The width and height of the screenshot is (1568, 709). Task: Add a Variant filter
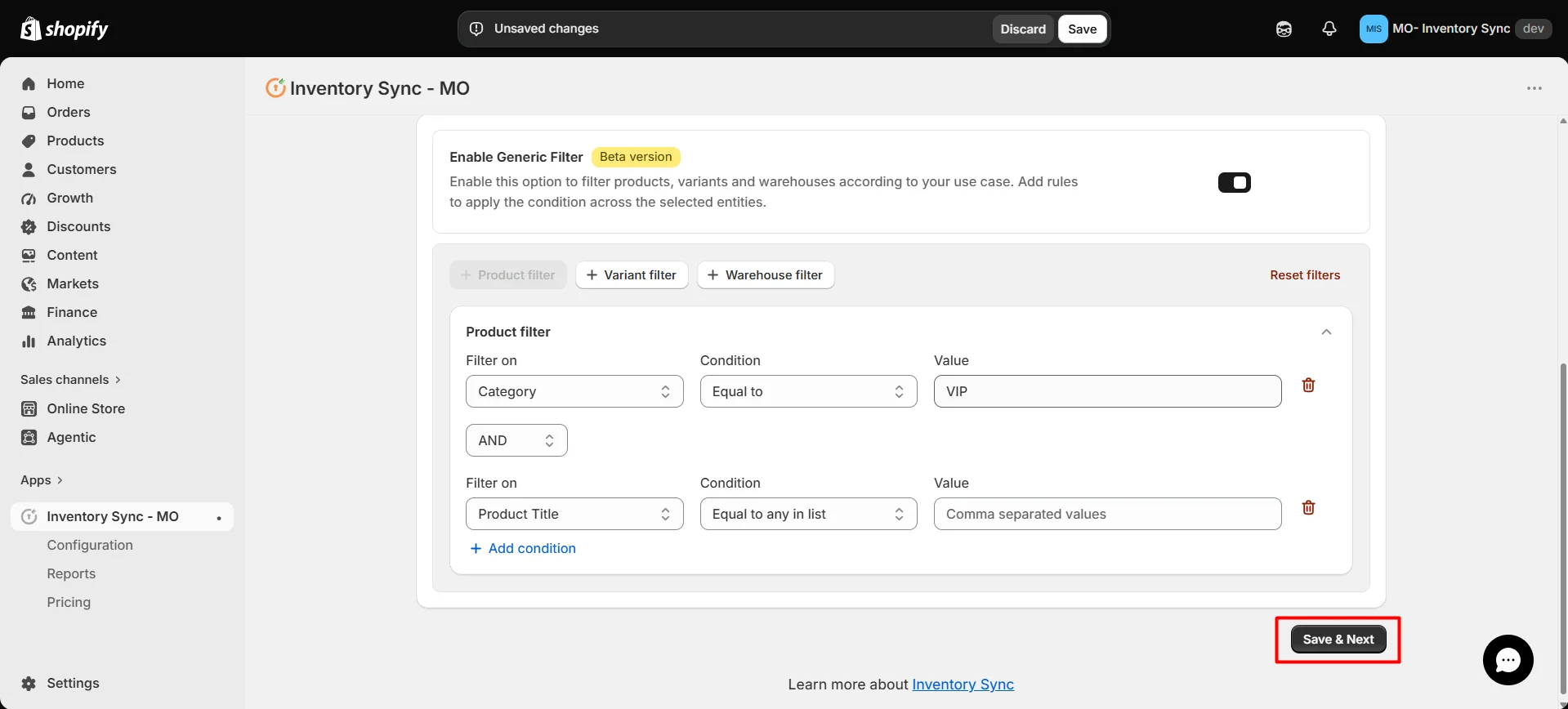pyautogui.click(x=632, y=275)
